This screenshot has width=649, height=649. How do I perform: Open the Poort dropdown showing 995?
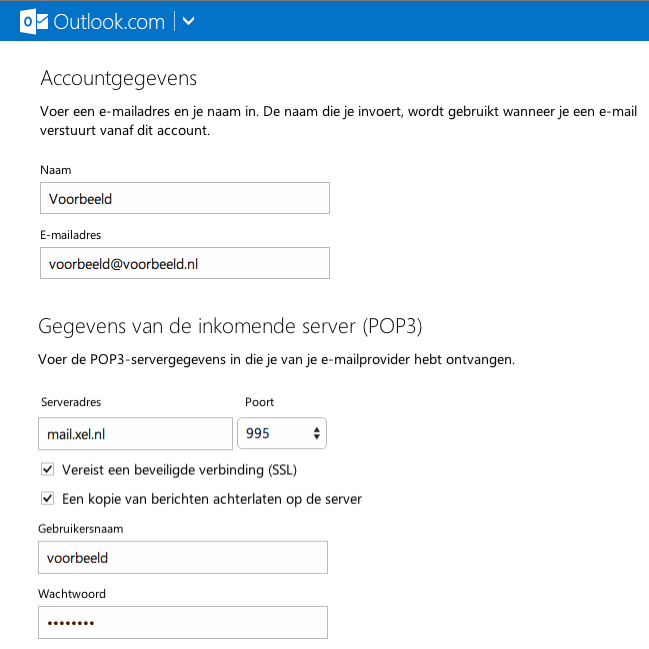click(282, 434)
